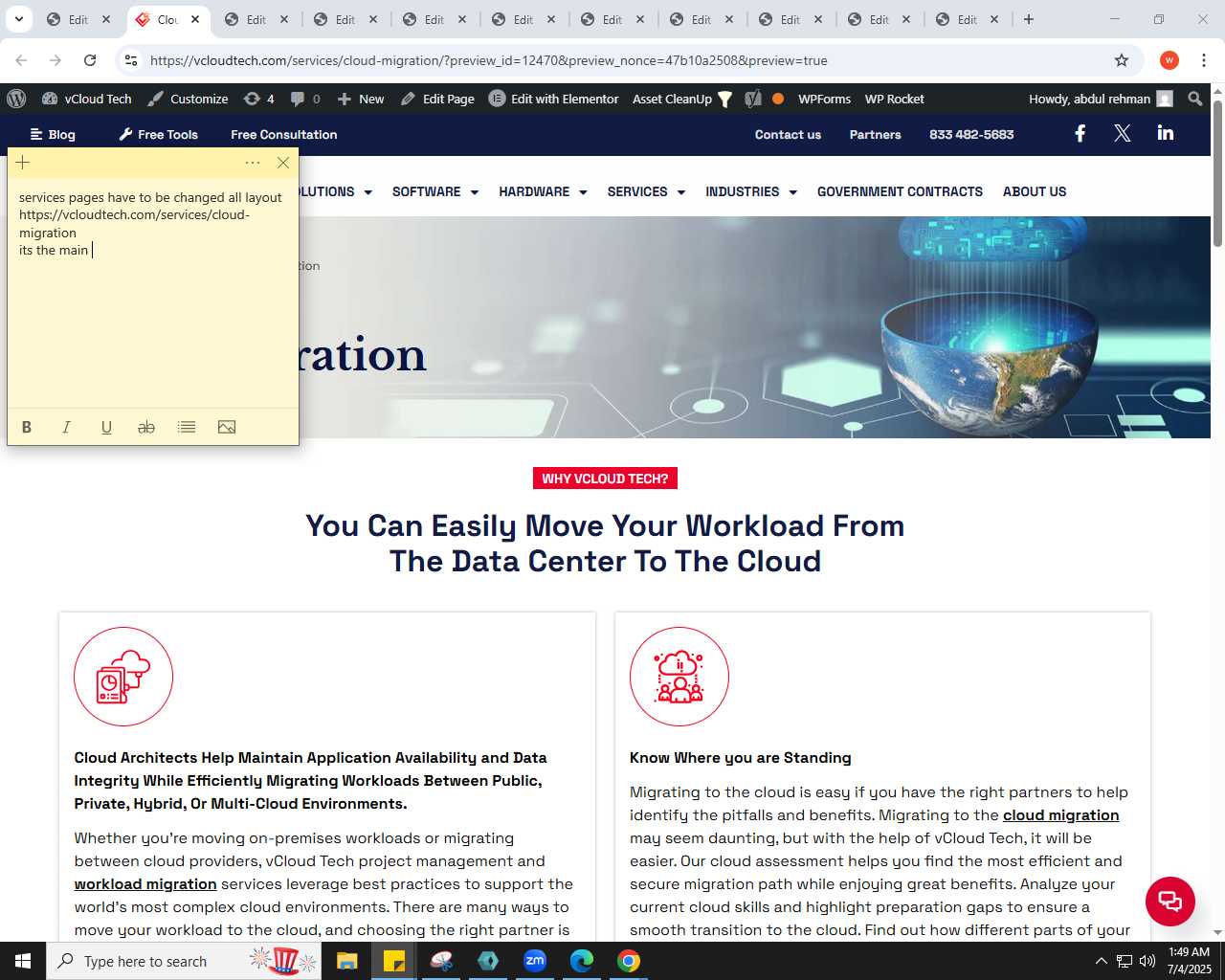Click the Contact us link
The width and height of the screenshot is (1225, 980).
click(788, 134)
